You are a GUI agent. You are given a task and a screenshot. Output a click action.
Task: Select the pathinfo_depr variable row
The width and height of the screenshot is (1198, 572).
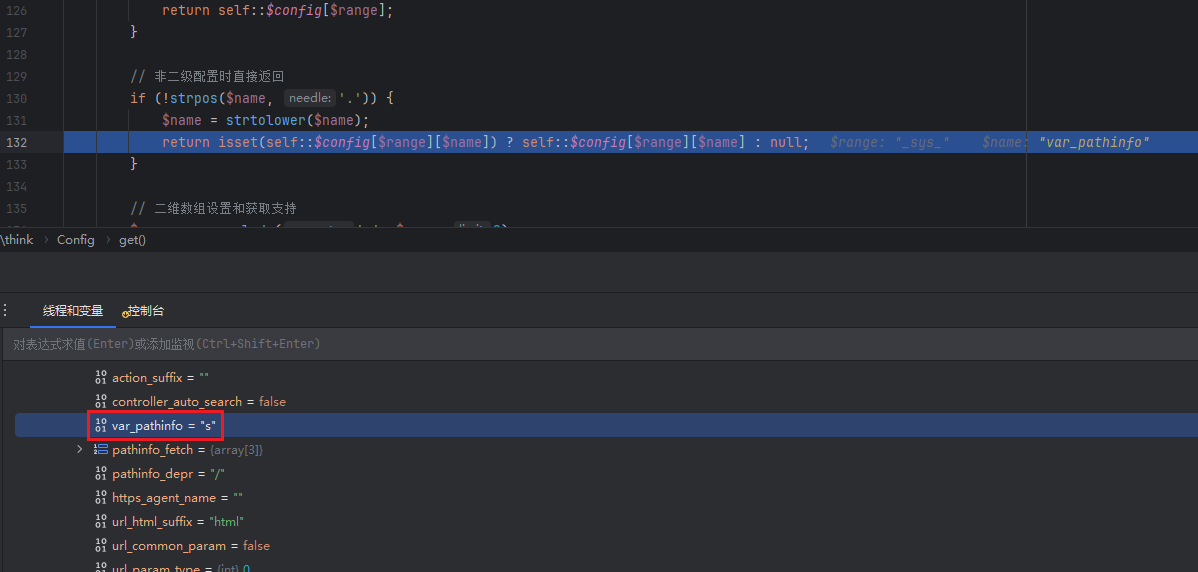tap(607, 474)
